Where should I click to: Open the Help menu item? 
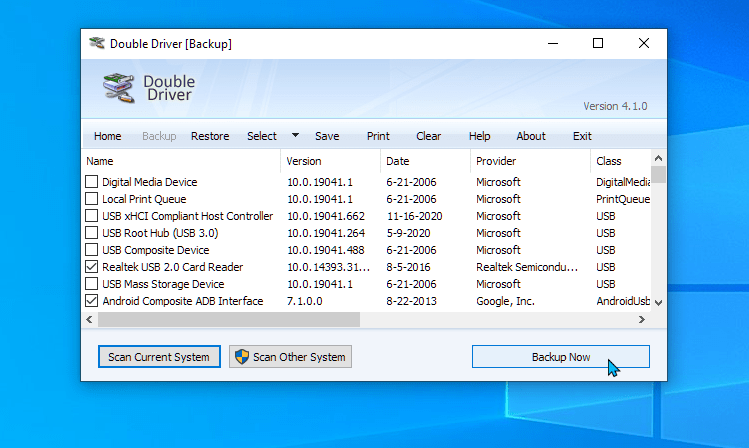pos(480,136)
